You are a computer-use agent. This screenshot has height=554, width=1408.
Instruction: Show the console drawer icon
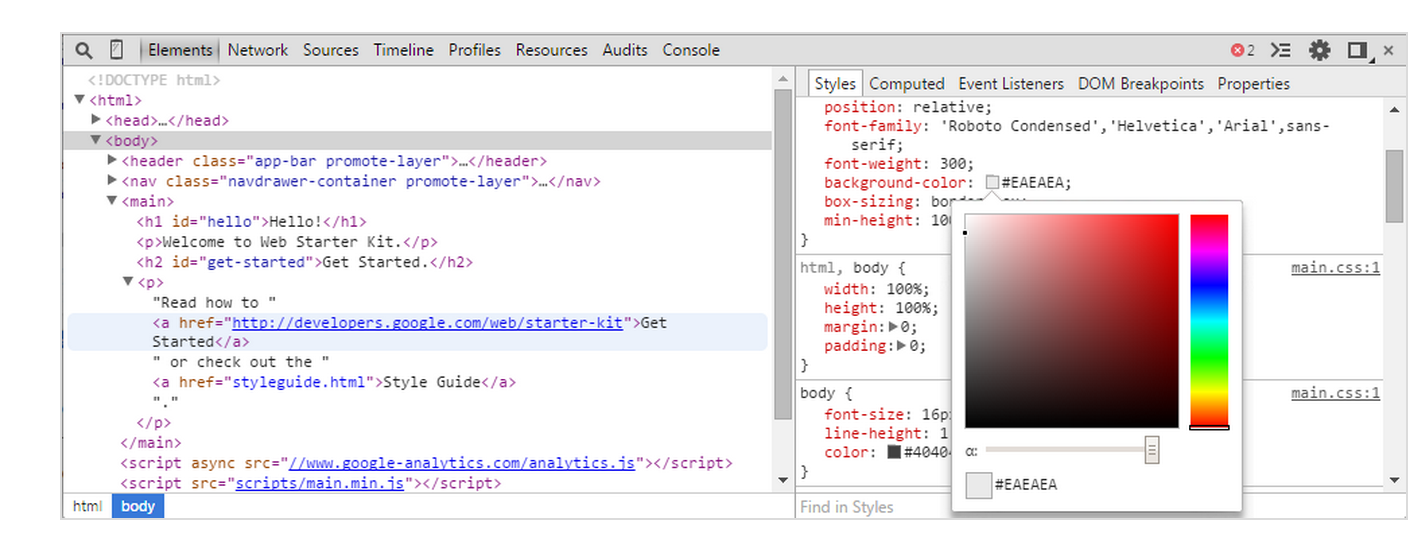pos(1281,50)
